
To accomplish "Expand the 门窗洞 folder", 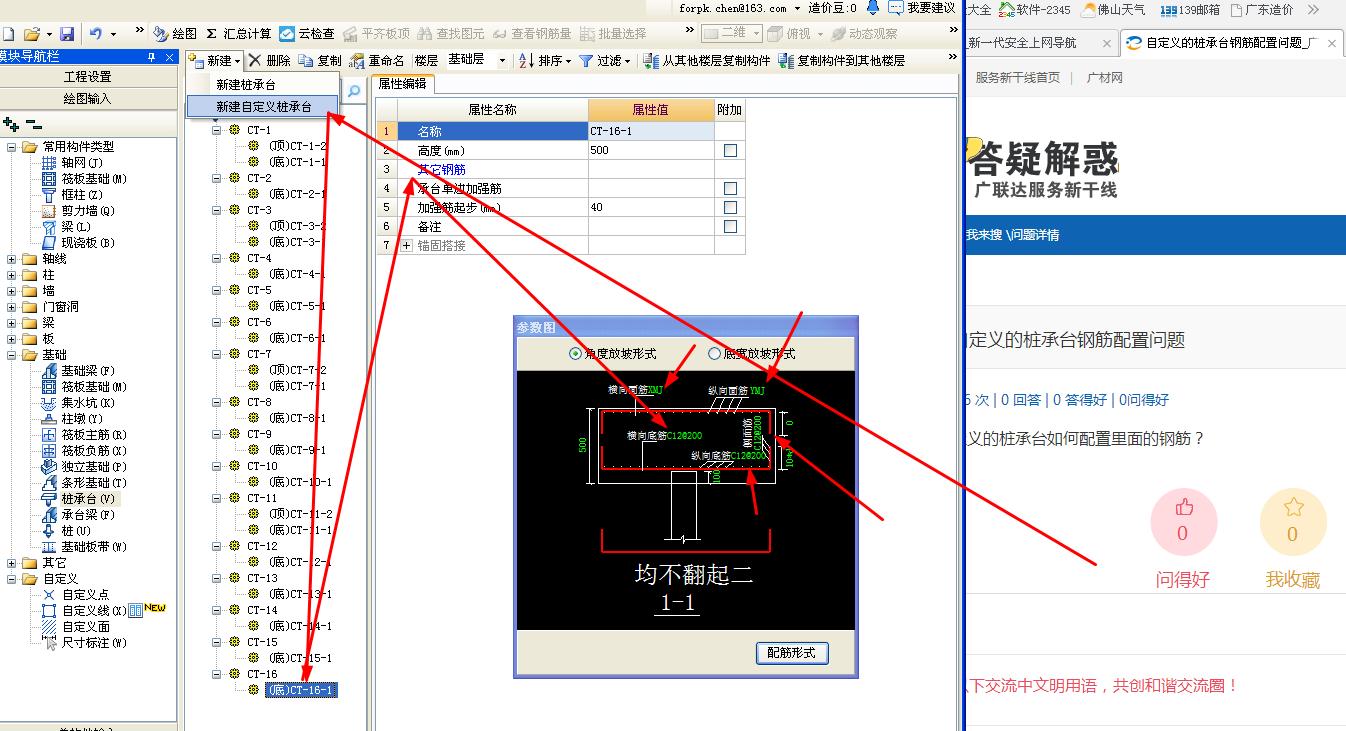I will click(x=12, y=307).
